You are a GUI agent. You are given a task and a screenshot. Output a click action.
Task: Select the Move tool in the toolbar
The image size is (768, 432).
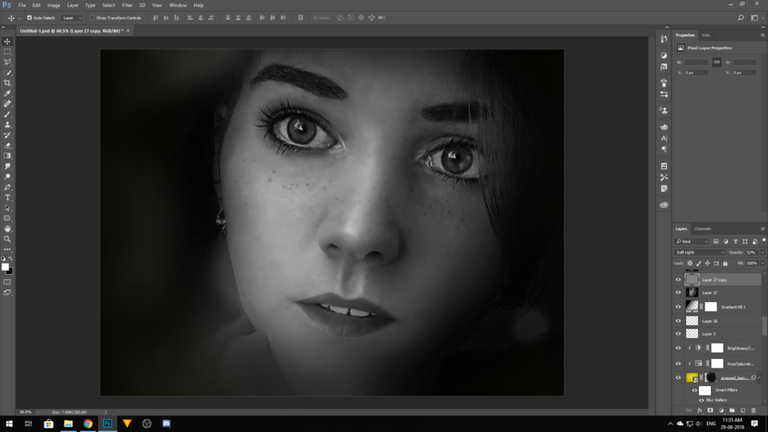pyautogui.click(x=7, y=41)
